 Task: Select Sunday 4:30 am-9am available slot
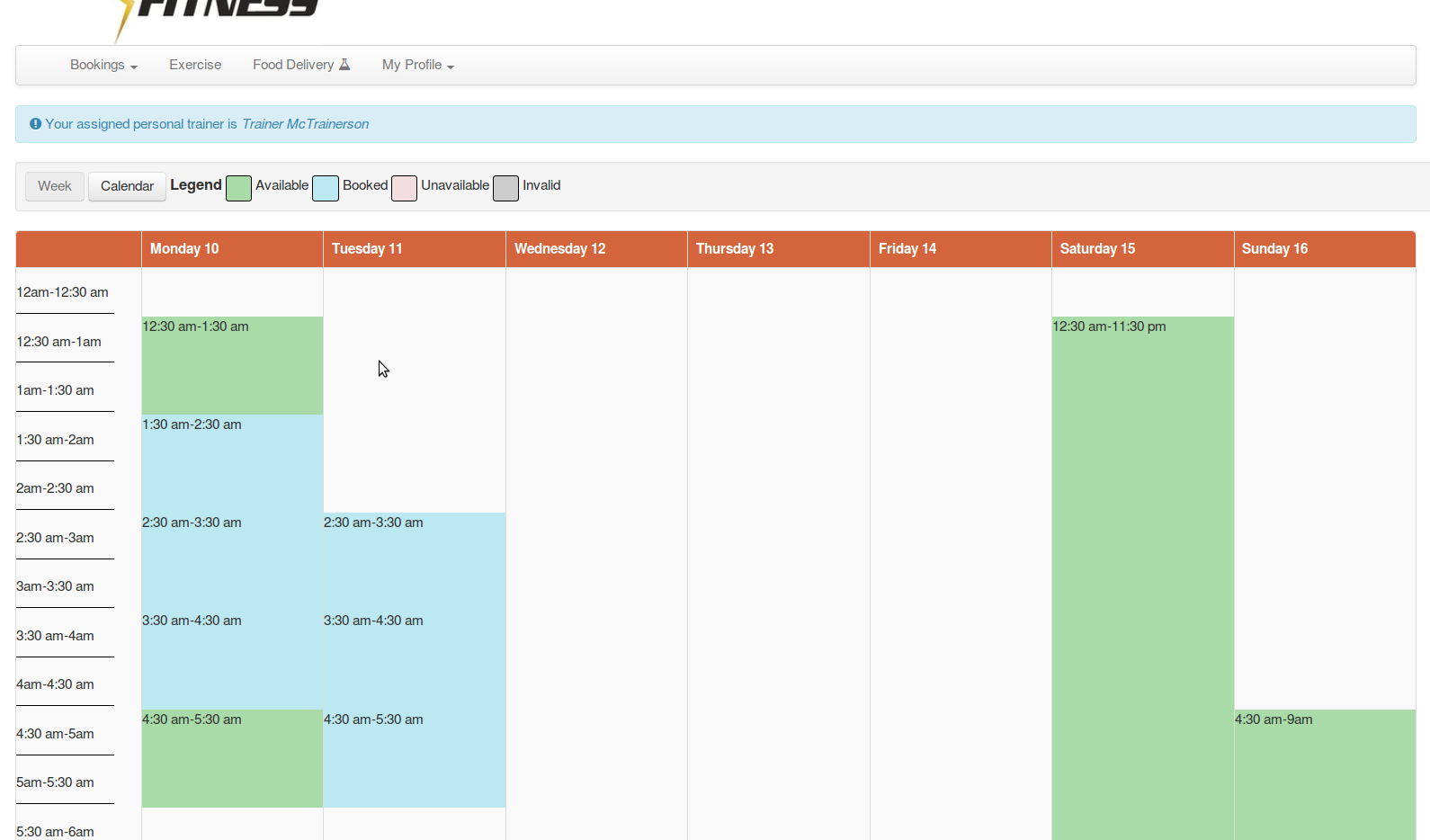click(1324, 773)
